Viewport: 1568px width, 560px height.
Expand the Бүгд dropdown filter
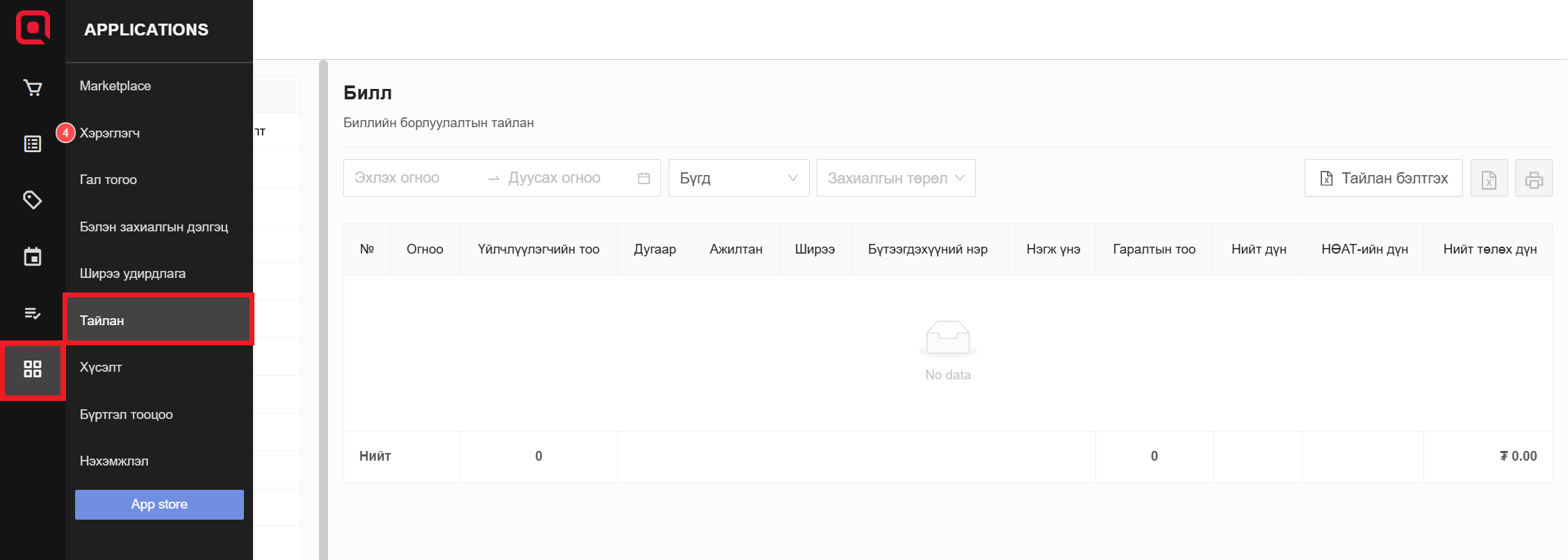pyautogui.click(x=738, y=179)
